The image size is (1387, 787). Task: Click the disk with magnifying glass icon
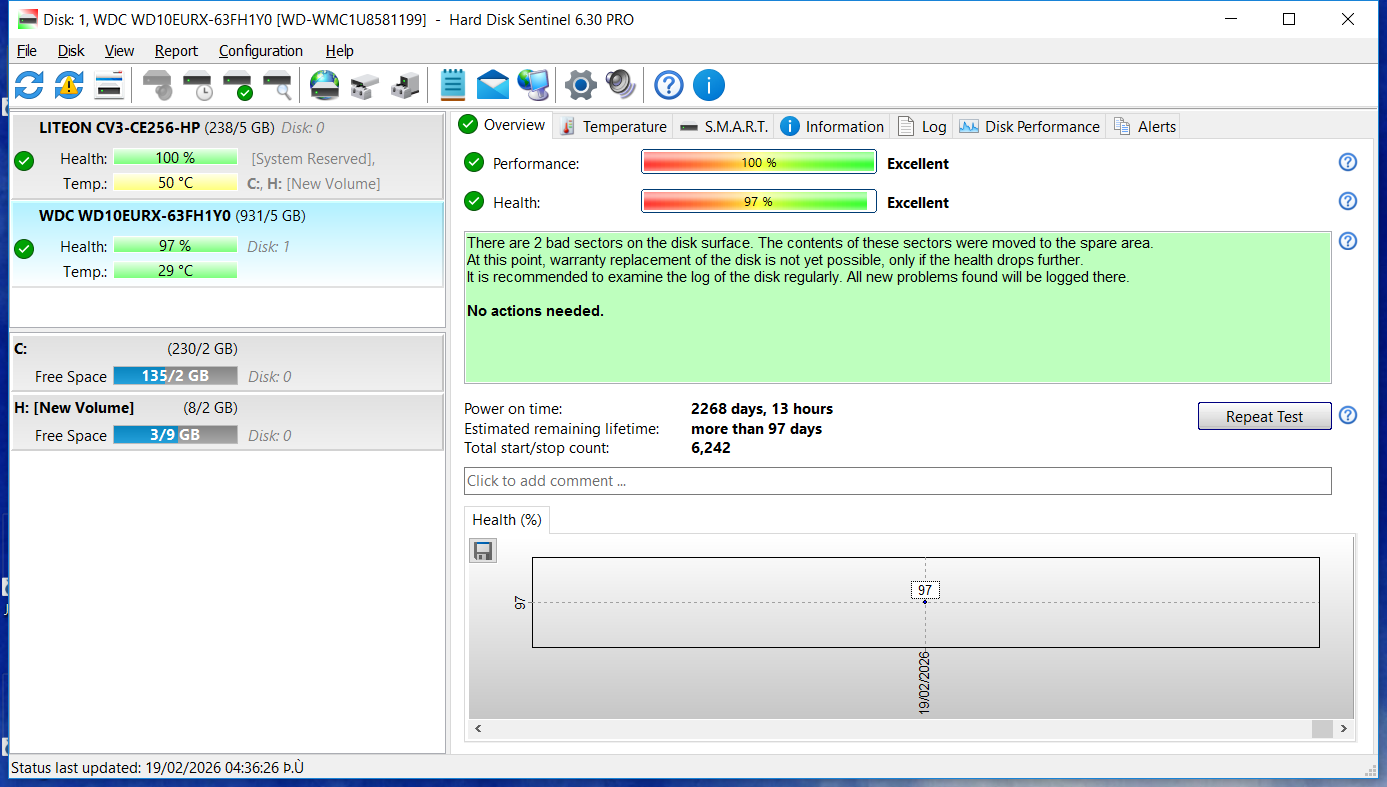pos(277,85)
